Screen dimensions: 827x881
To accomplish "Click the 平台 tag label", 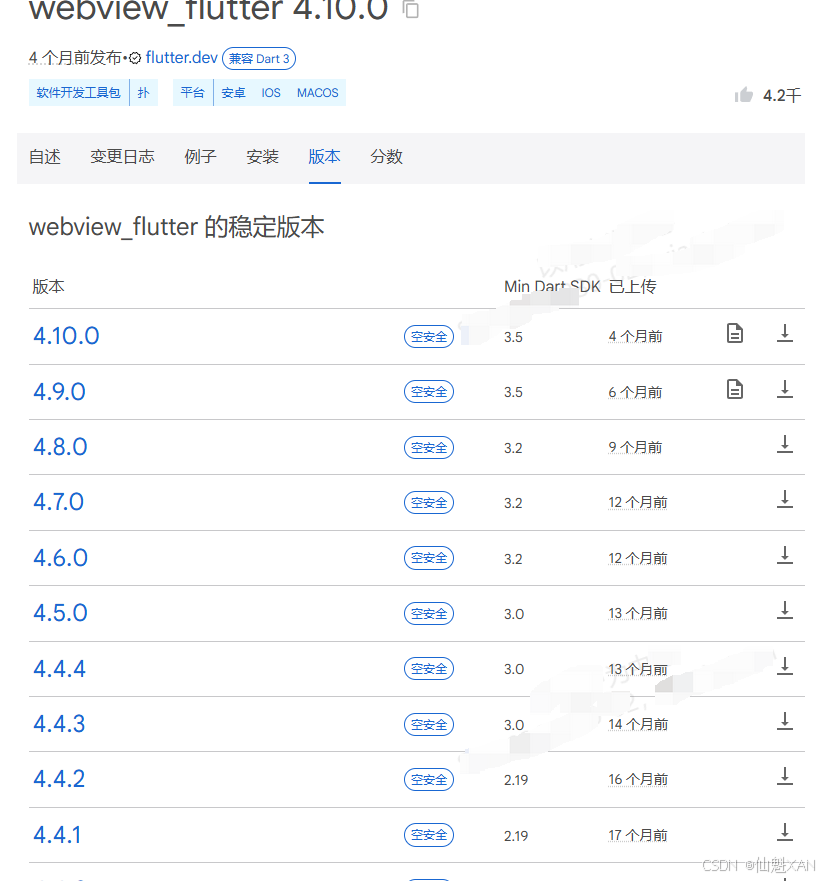I will pos(193,93).
